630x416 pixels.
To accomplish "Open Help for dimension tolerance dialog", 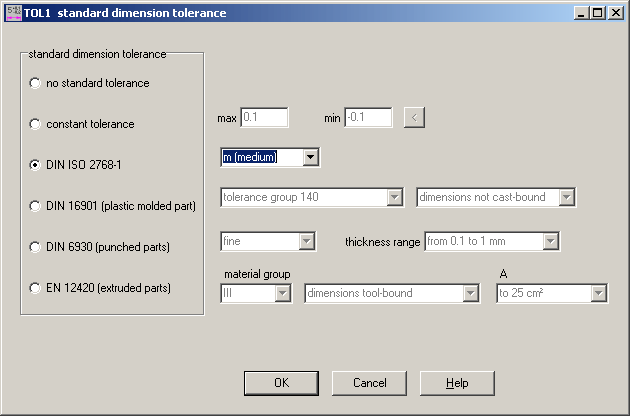I will tap(457, 383).
